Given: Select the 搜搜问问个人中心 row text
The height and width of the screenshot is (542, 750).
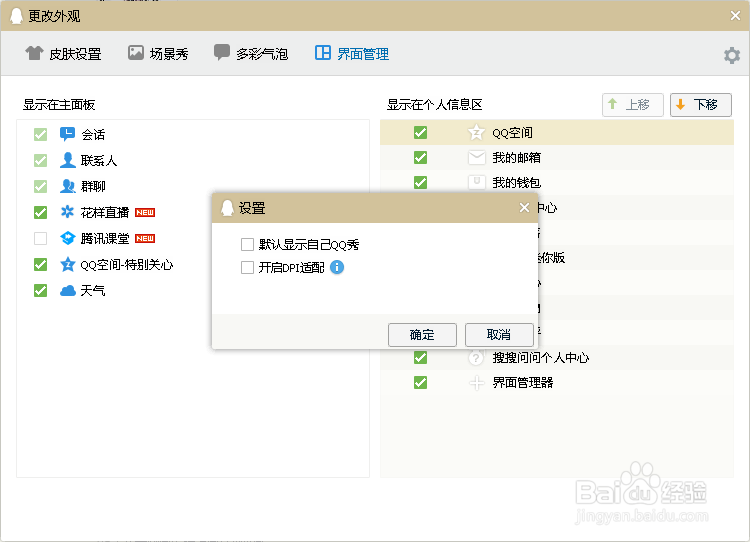Looking at the screenshot, I should (540, 357).
